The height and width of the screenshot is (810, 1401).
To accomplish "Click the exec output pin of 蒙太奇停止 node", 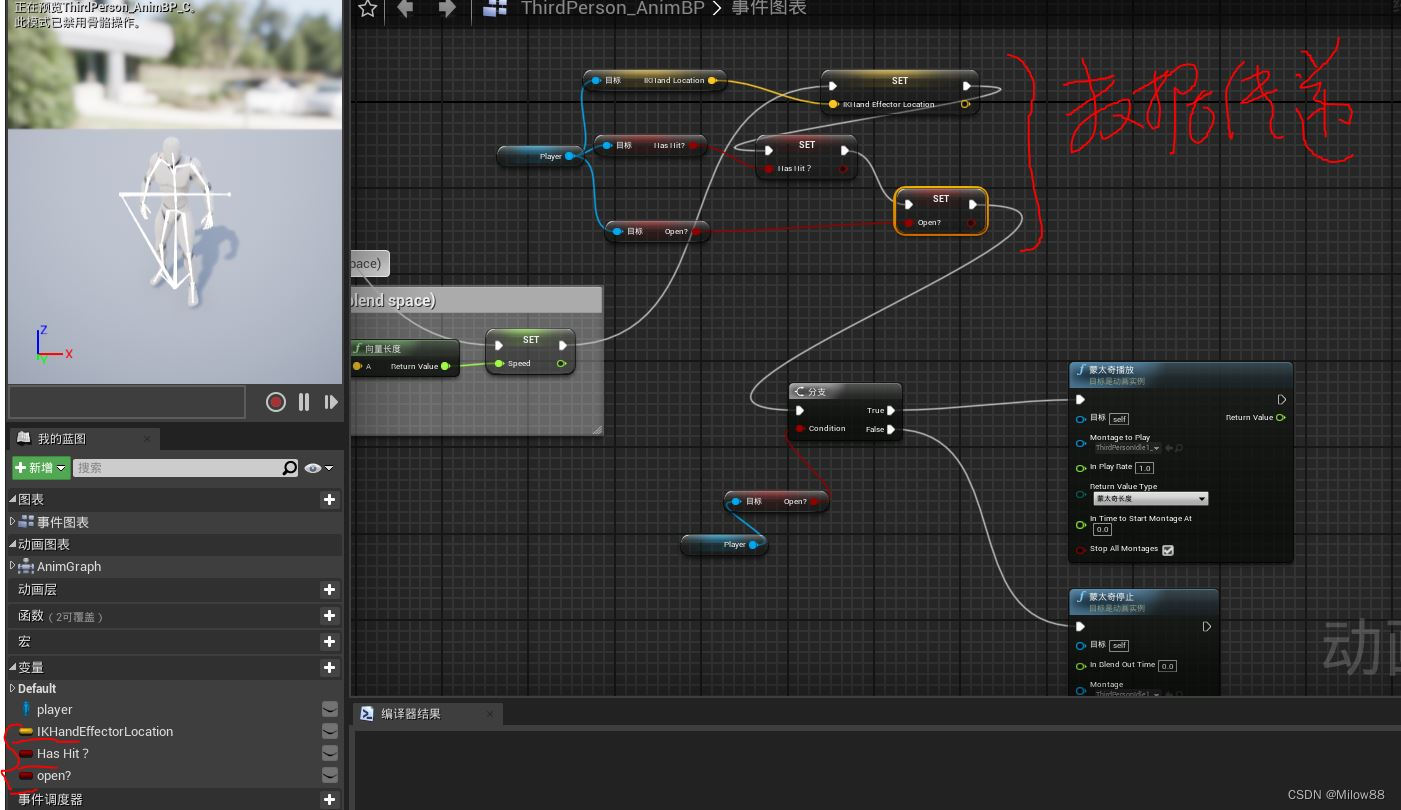I will [x=1207, y=627].
